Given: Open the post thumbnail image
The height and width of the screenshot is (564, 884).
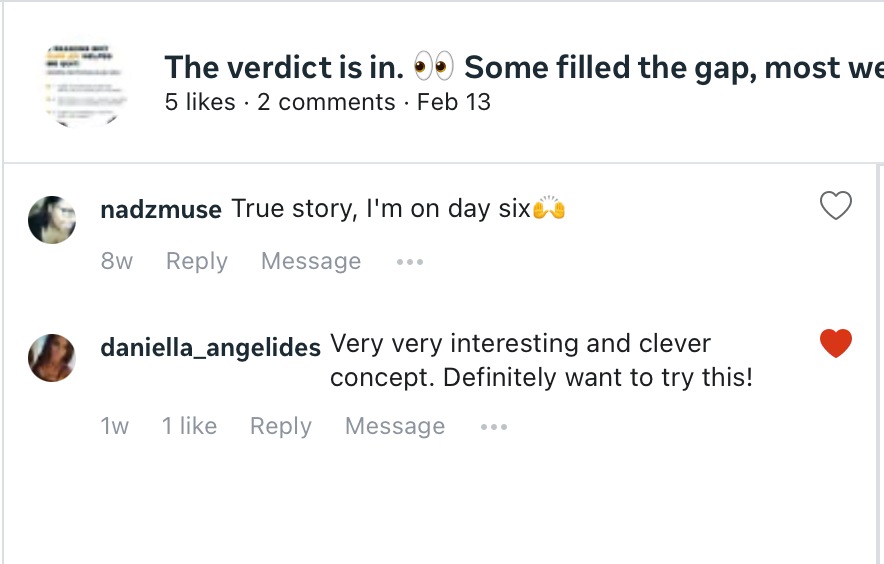Looking at the screenshot, I should coord(88,84).
